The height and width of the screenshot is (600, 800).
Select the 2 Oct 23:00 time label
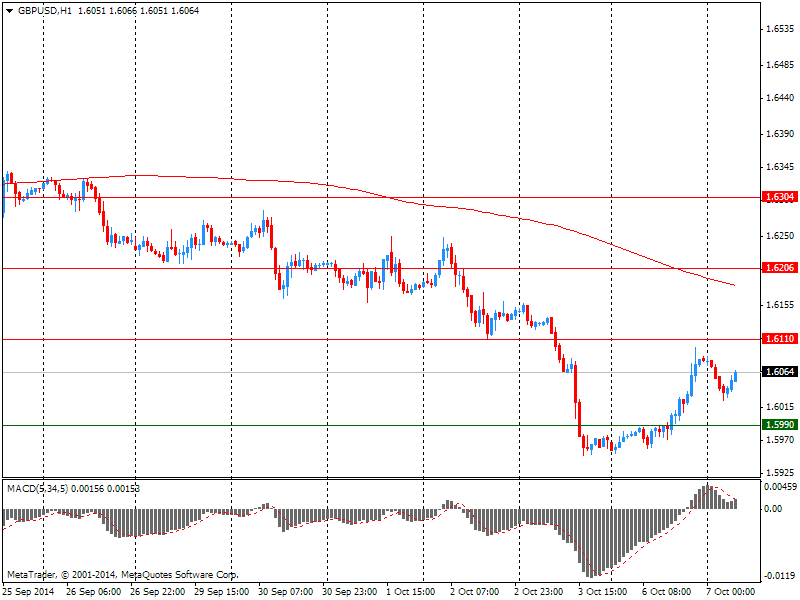click(x=539, y=592)
